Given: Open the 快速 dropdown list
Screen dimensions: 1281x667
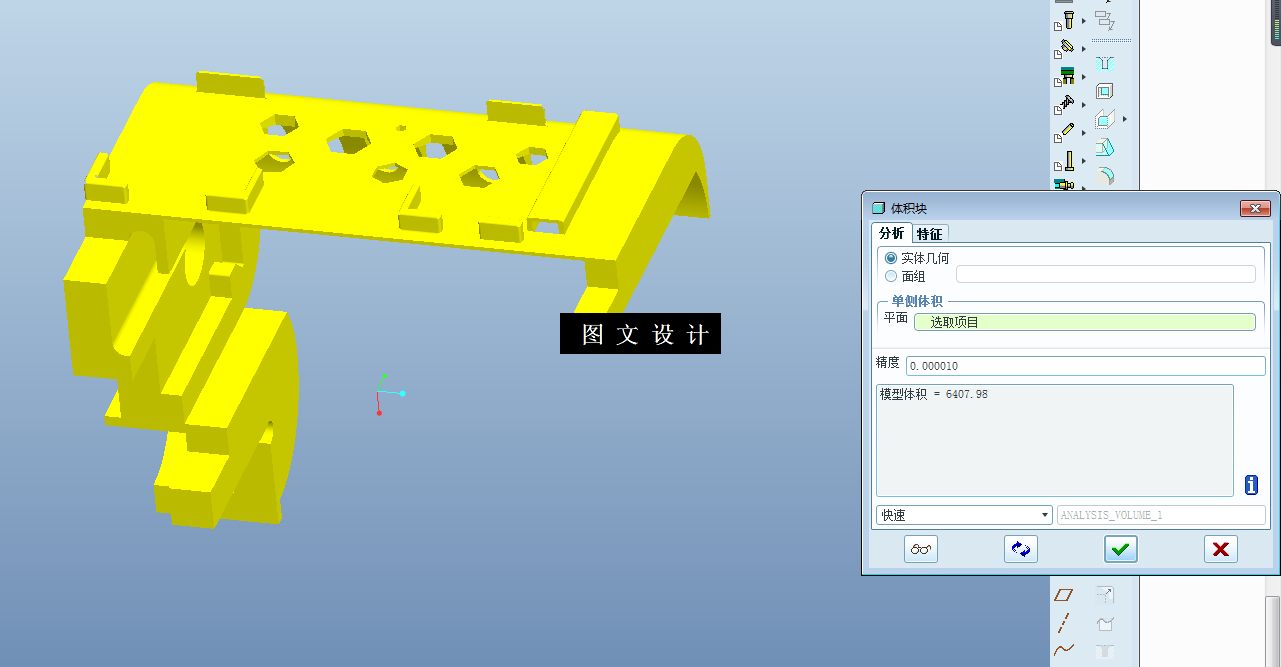Looking at the screenshot, I should (x=1043, y=514).
